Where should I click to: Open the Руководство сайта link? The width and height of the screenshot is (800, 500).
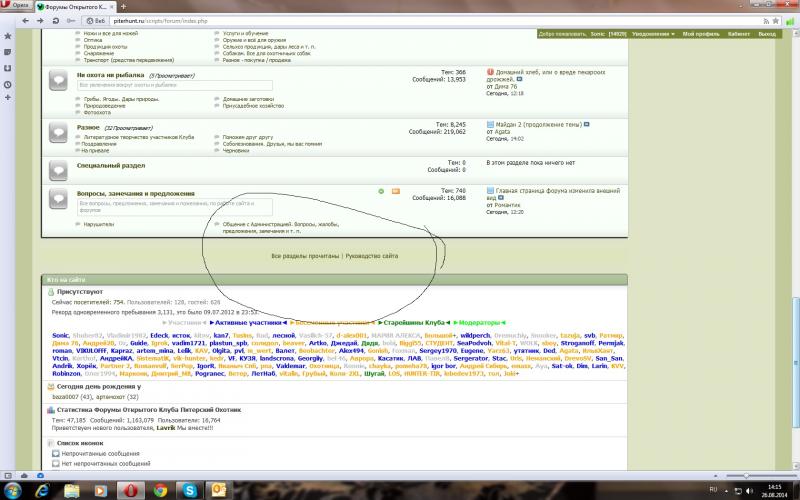point(371,256)
